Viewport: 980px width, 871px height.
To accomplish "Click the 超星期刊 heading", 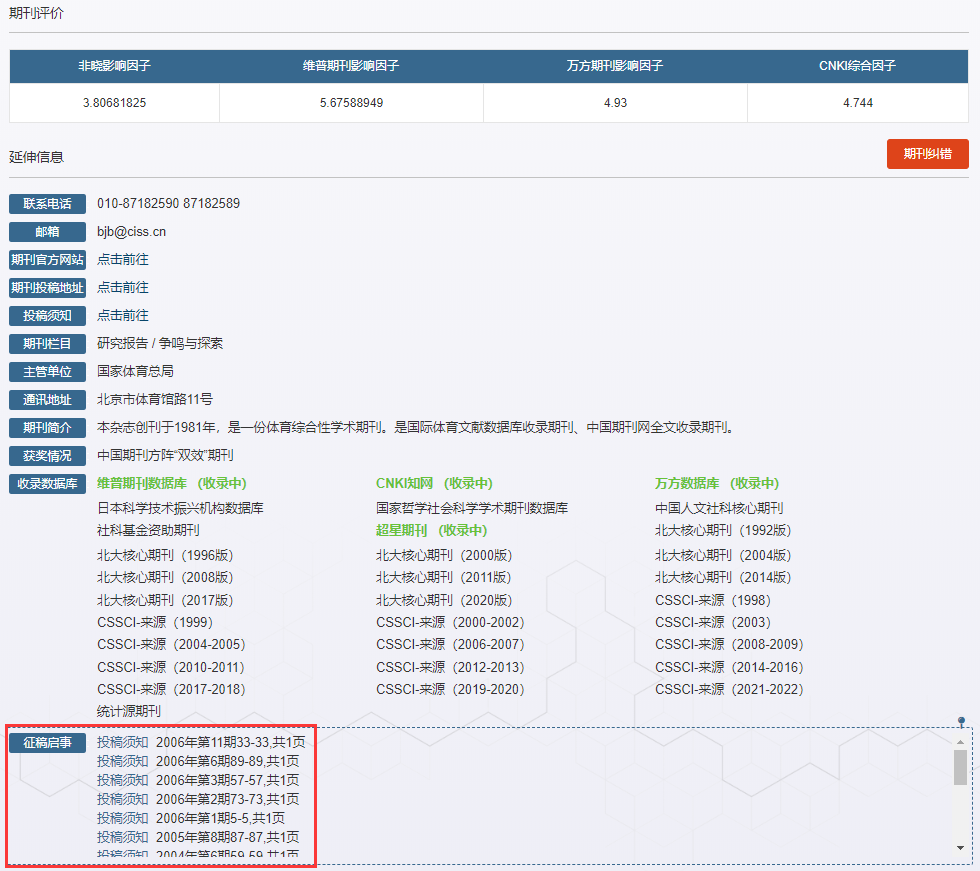I will click(x=401, y=531).
